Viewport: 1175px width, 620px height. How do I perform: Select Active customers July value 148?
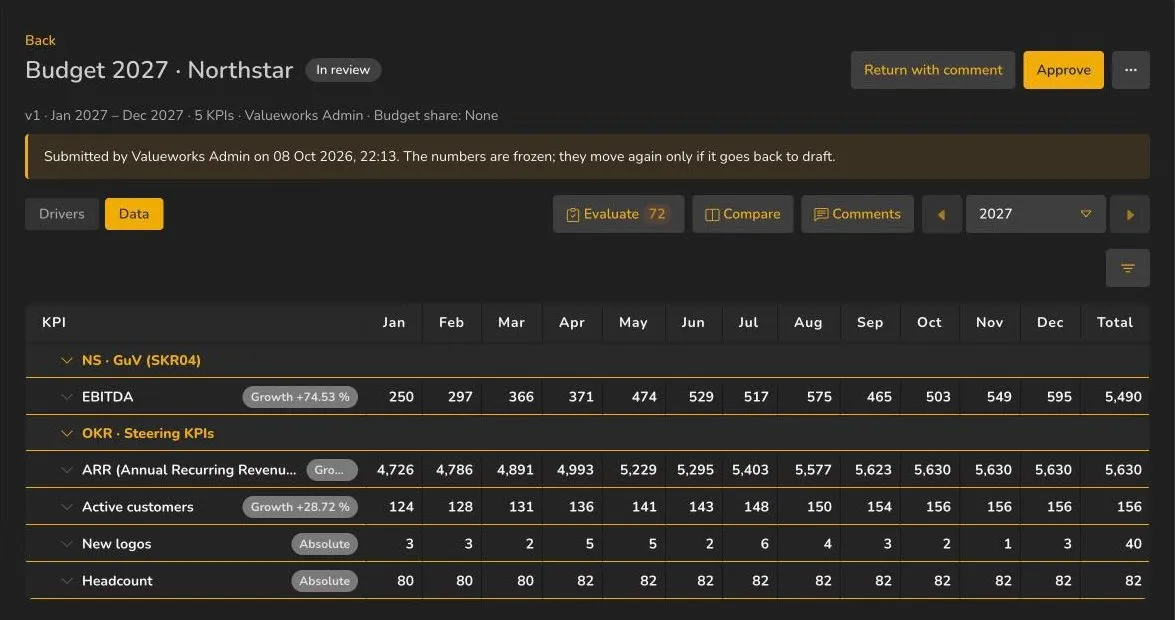click(756, 507)
